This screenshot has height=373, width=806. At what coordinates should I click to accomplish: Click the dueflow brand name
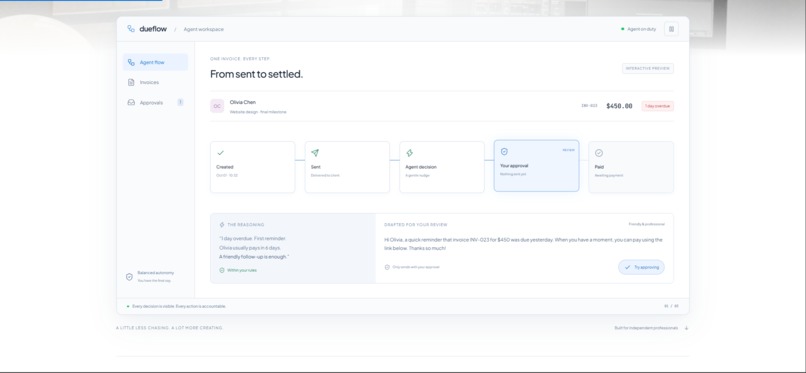[x=153, y=29]
